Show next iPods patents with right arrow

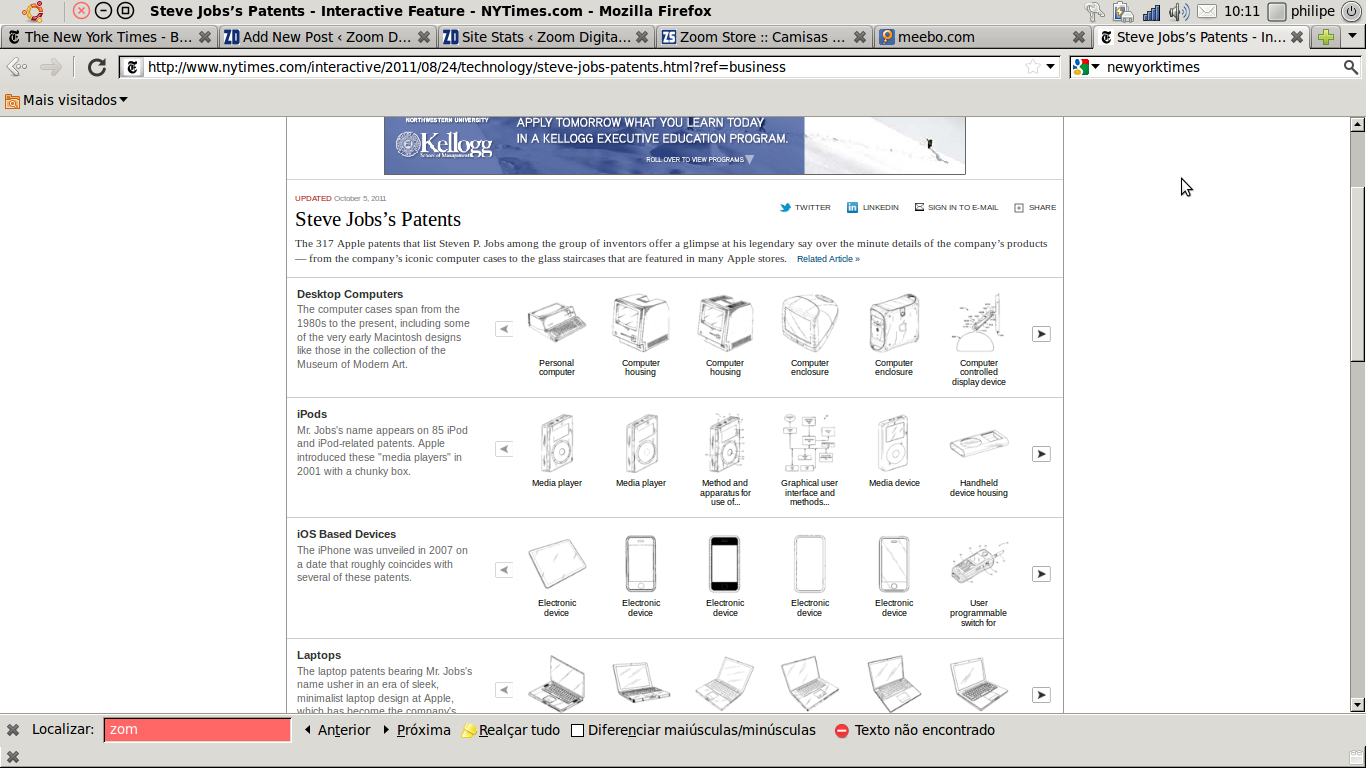[x=1041, y=454]
